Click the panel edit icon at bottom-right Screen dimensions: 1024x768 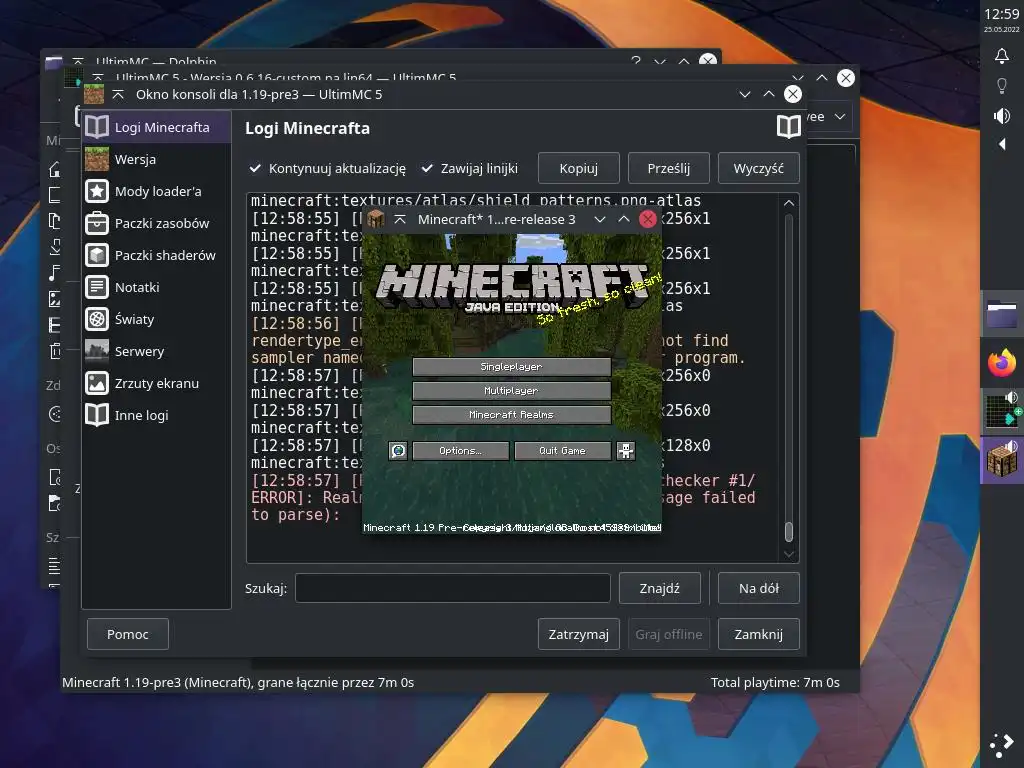(1002, 745)
